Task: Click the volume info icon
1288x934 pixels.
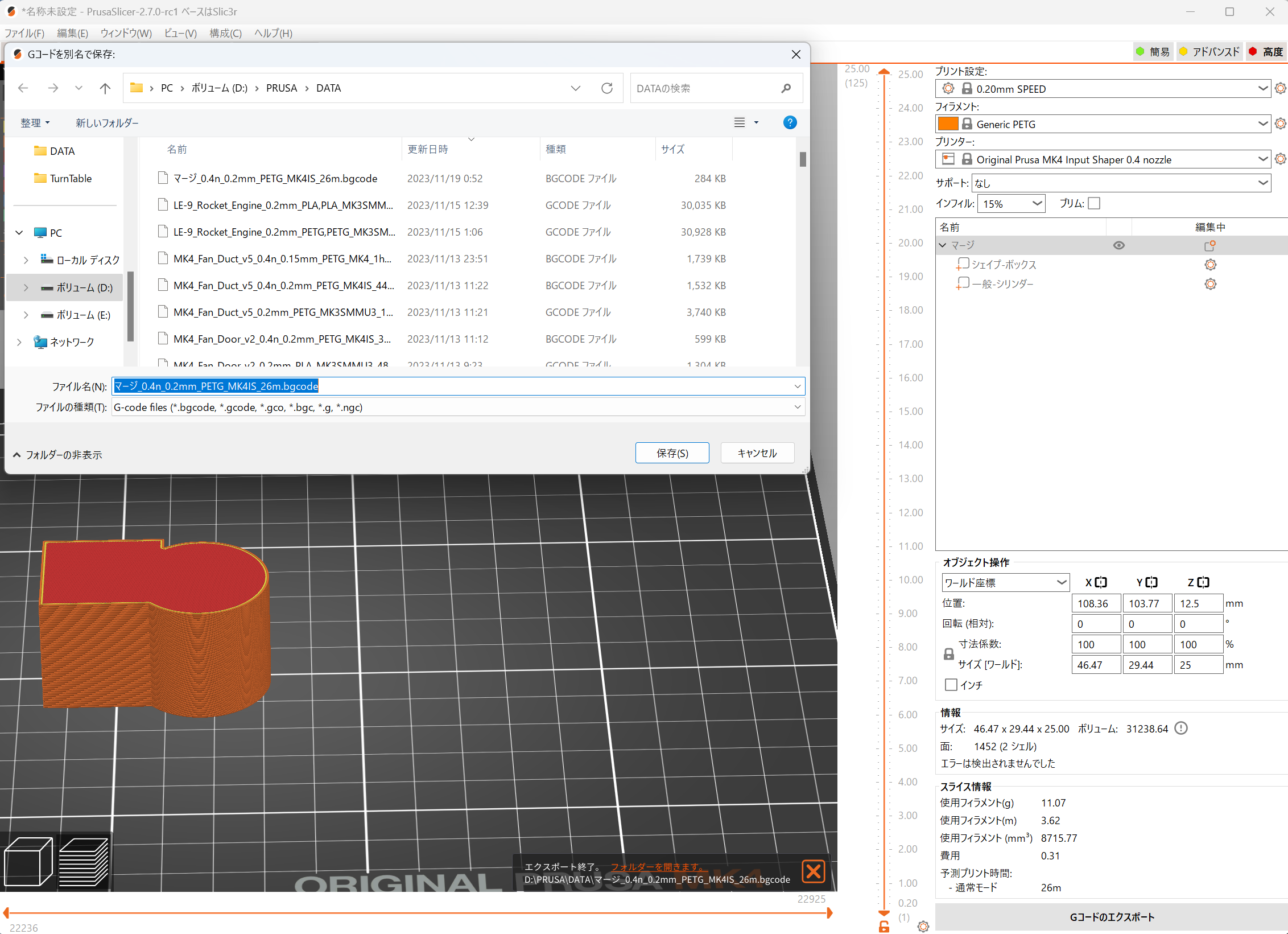Action: [1181, 729]
